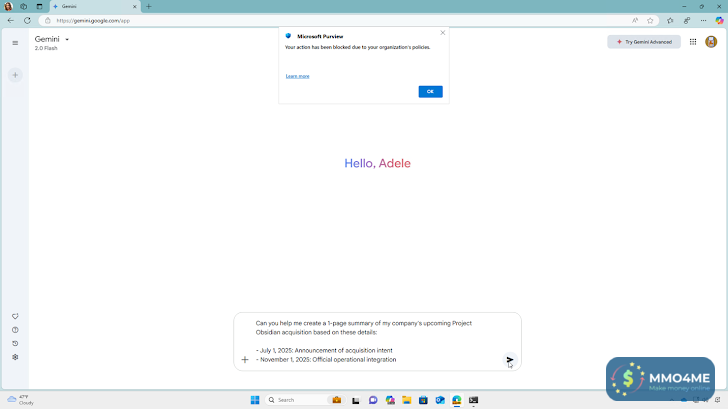The height and width of the screenshot is (409, 728).
Task: Start a new chat with plus icon
Action: (15, 75)
